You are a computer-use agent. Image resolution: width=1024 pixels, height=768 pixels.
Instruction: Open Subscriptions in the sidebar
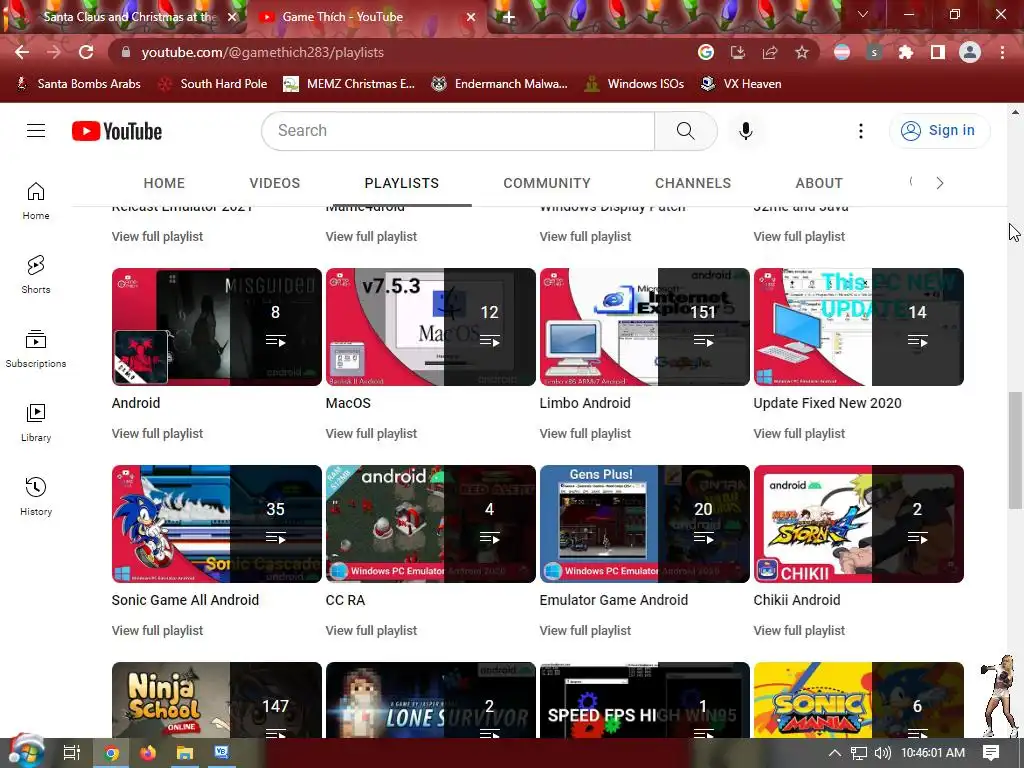(36, 349)
